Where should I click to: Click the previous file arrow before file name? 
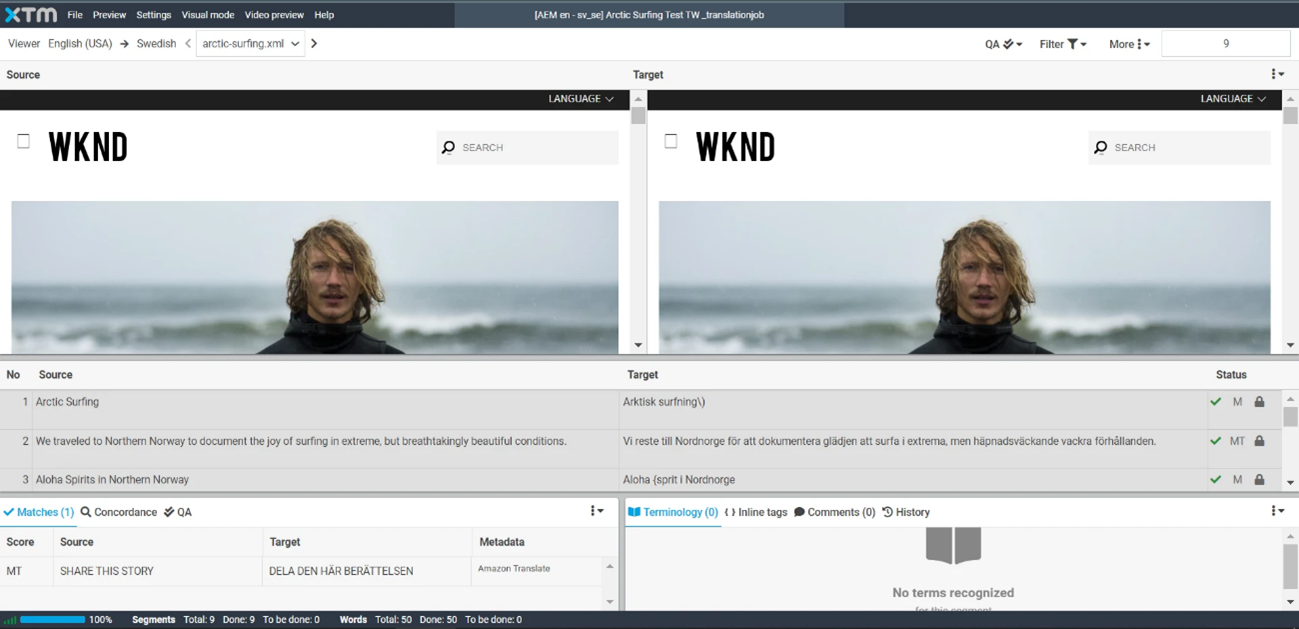(x=188, y=44)
